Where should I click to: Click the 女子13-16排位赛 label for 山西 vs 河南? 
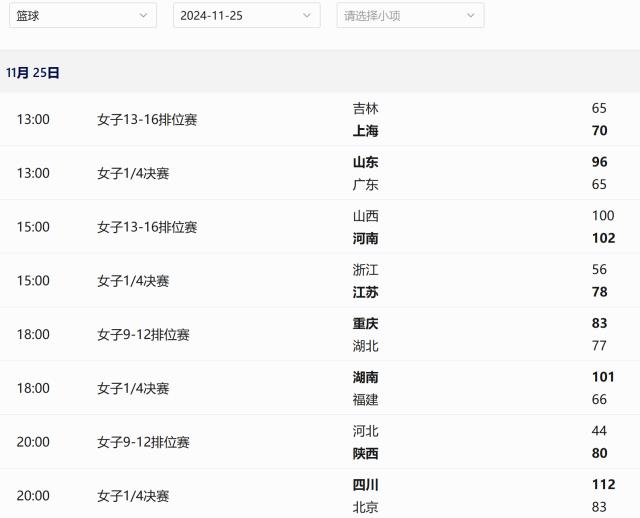147,228
